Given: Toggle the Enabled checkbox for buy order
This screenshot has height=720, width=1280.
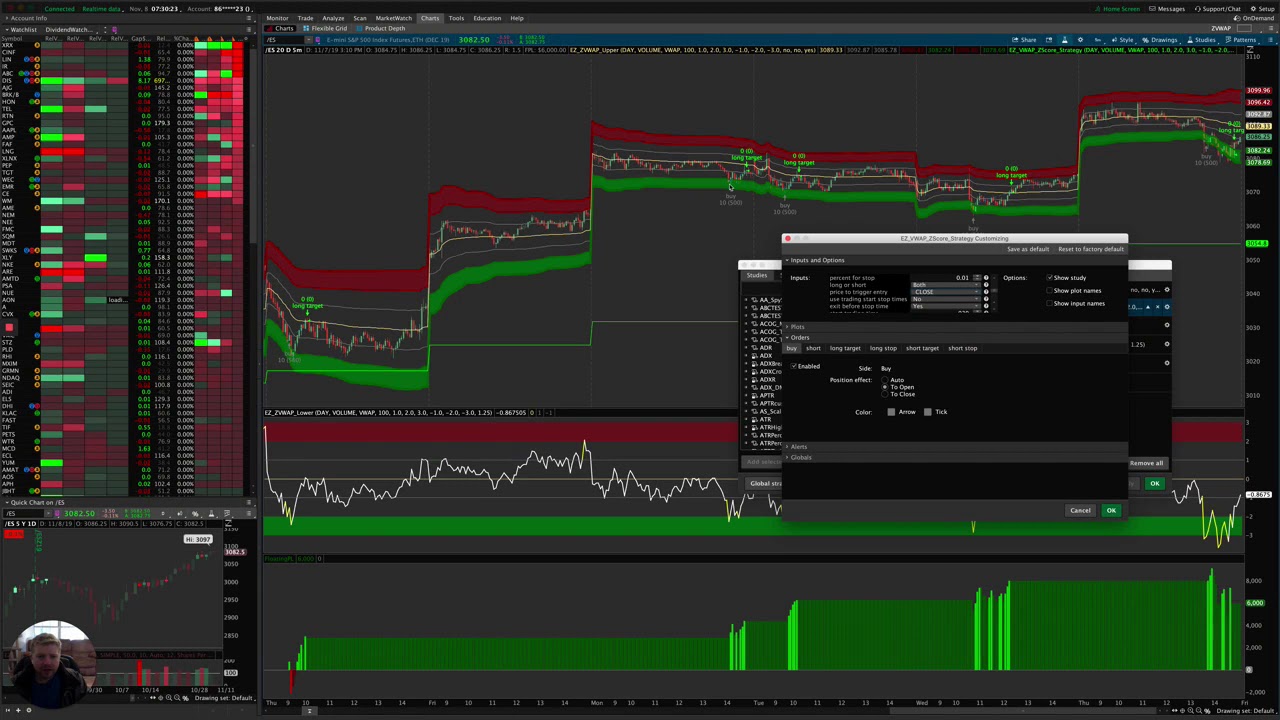Looking at the screenshot, I should click(x=794, y=366).
